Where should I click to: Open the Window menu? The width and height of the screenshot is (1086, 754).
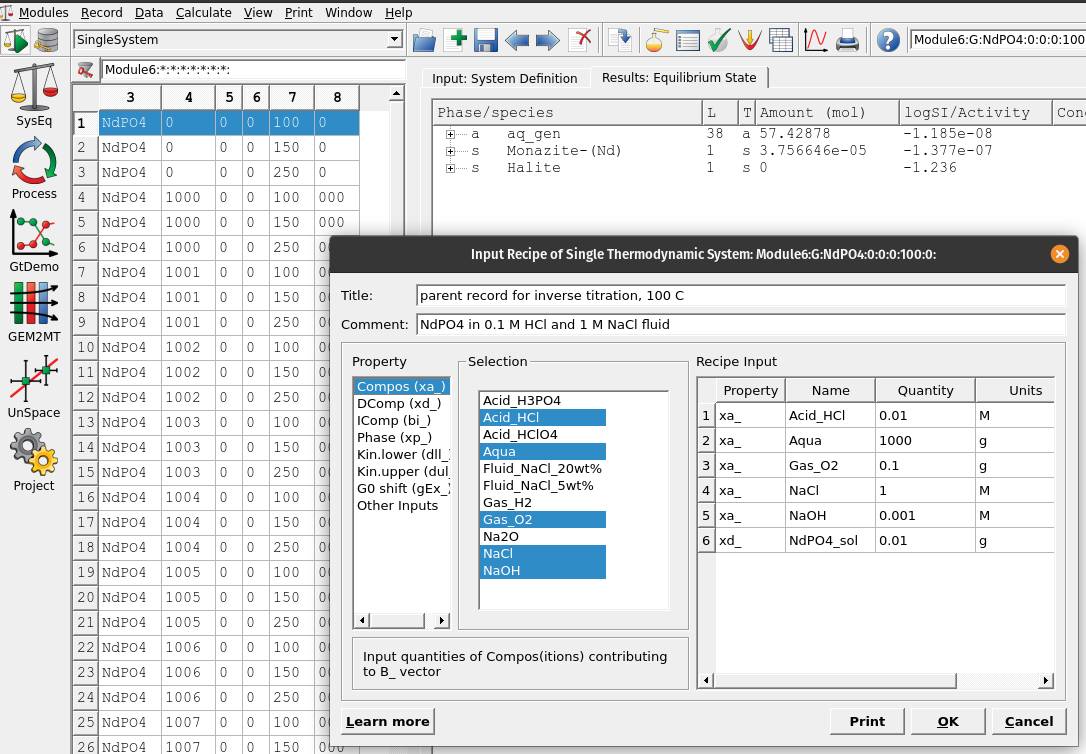348,12
